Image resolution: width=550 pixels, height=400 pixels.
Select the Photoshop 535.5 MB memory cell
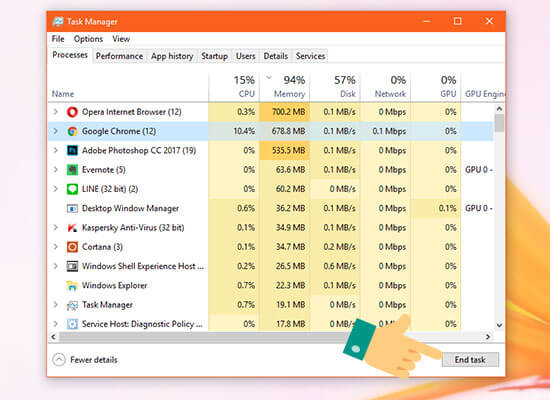click(285, 151)
